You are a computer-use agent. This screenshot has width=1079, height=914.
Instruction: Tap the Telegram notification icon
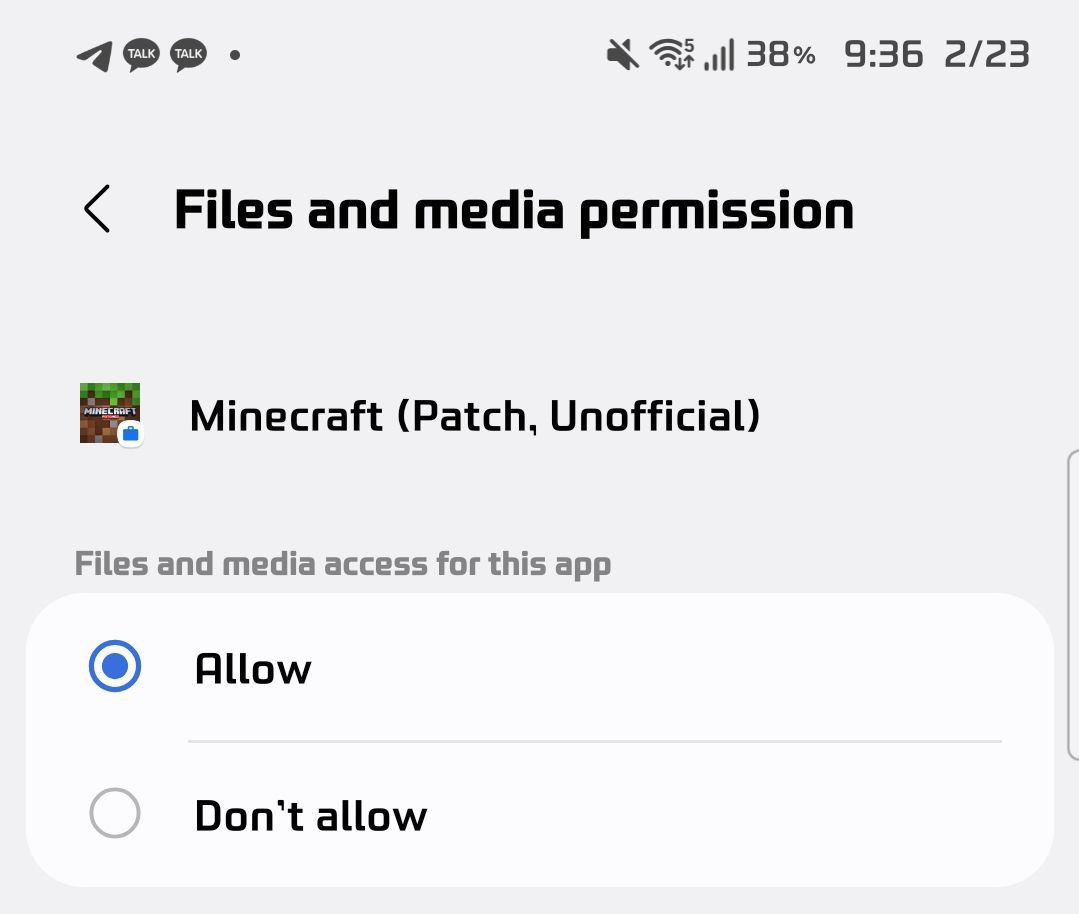[x=94, y=56]
